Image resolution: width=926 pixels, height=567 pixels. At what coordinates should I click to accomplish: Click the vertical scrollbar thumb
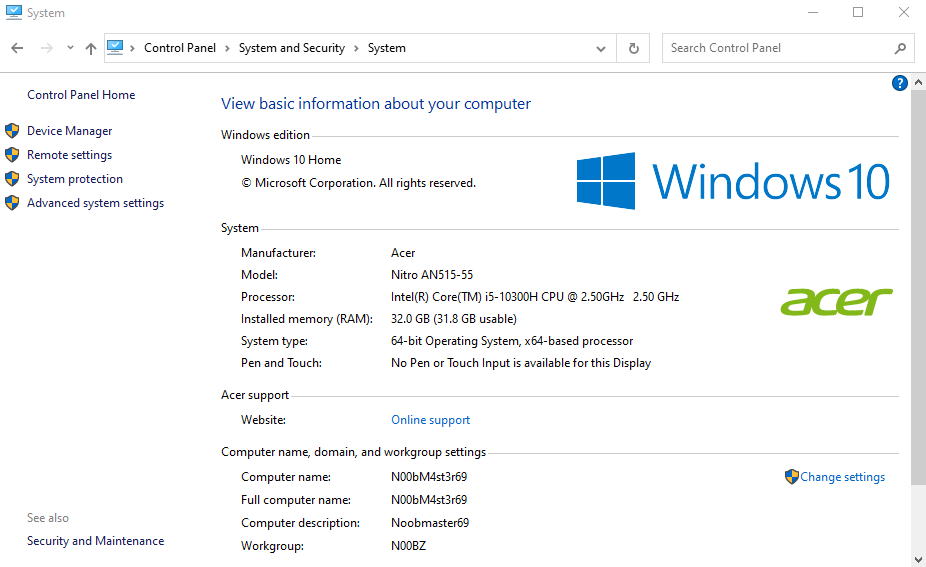(x=918, y=288)
